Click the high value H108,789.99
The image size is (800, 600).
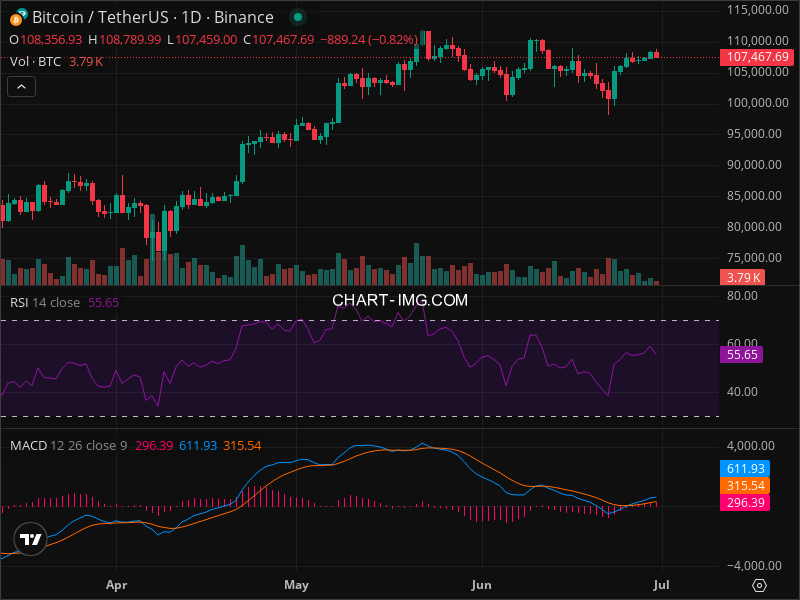(x=124, y=40)
